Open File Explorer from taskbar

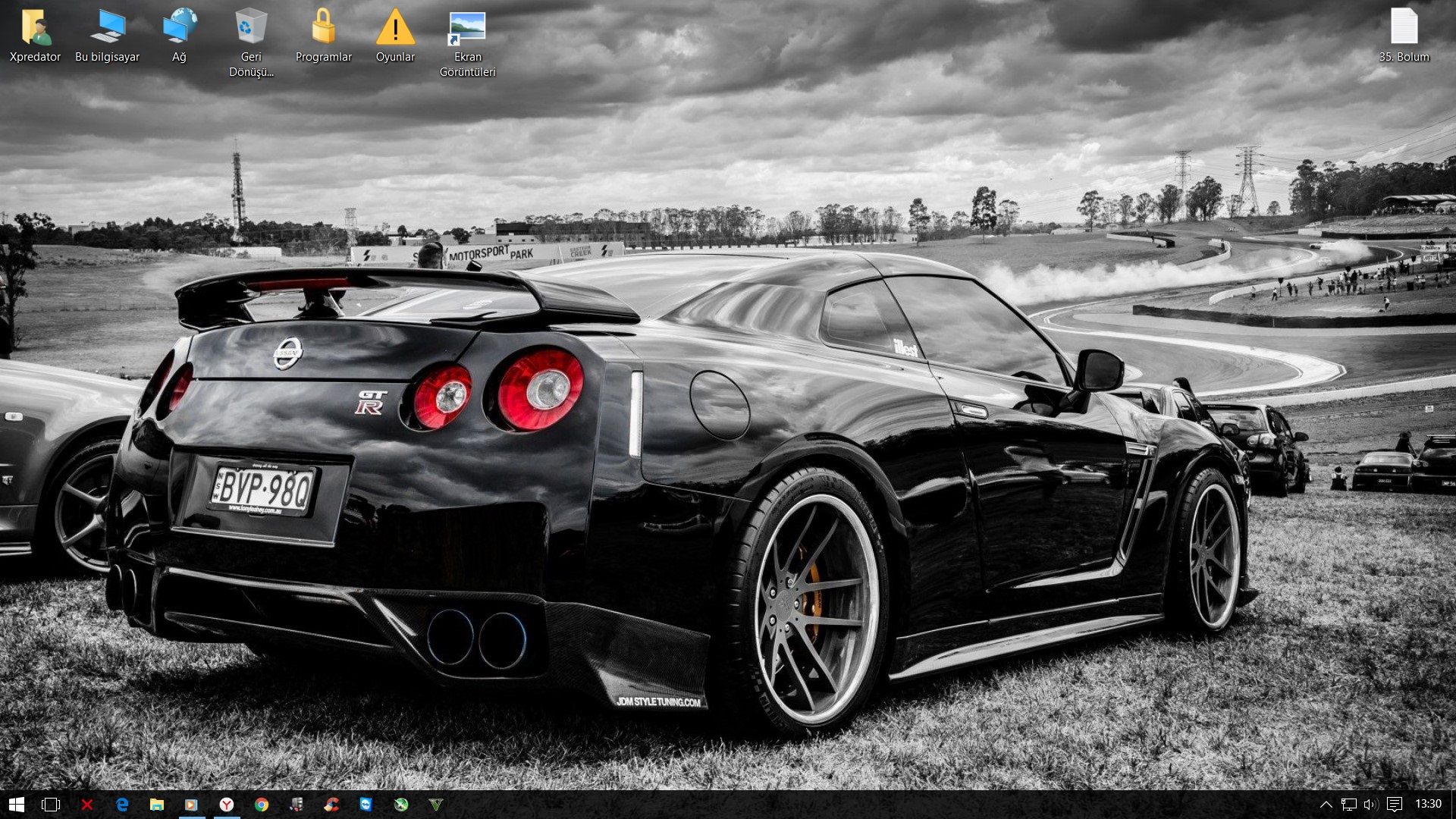click(157, 805)
